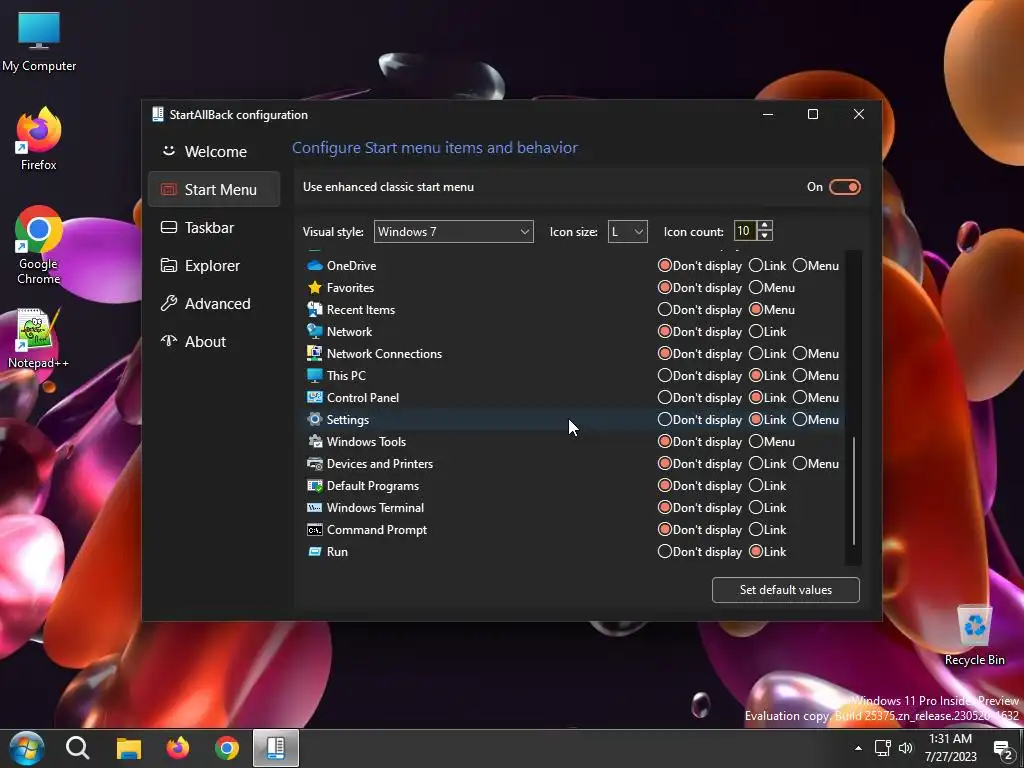The width and height of the screenshot is (1024, 768).
Task: Open the volume speaker tray icon
Action: [905, 748]
